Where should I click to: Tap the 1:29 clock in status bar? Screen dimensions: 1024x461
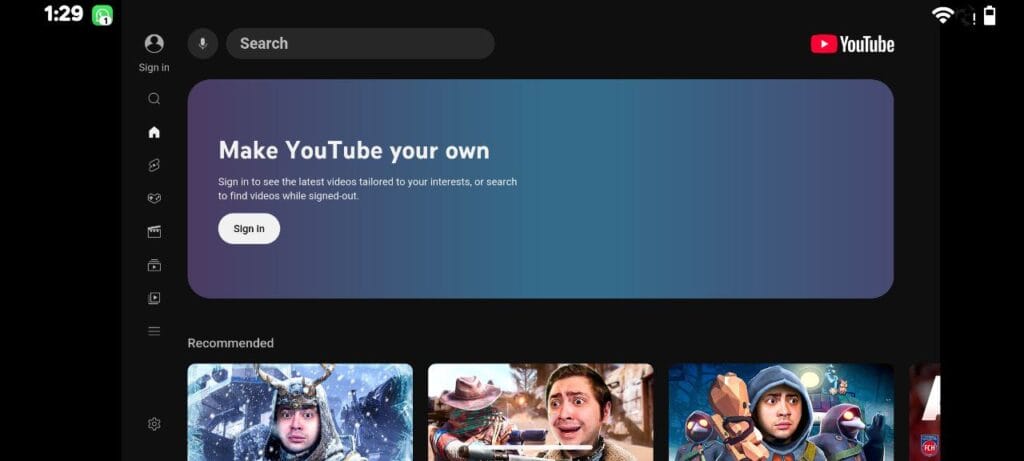[x=63, y=14]
